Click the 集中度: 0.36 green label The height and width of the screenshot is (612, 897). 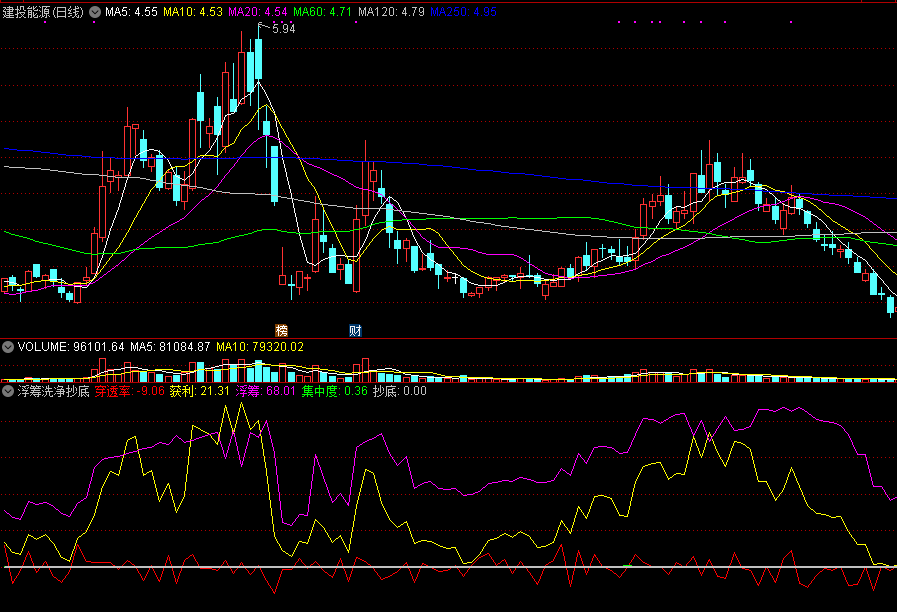click(335, 391)
